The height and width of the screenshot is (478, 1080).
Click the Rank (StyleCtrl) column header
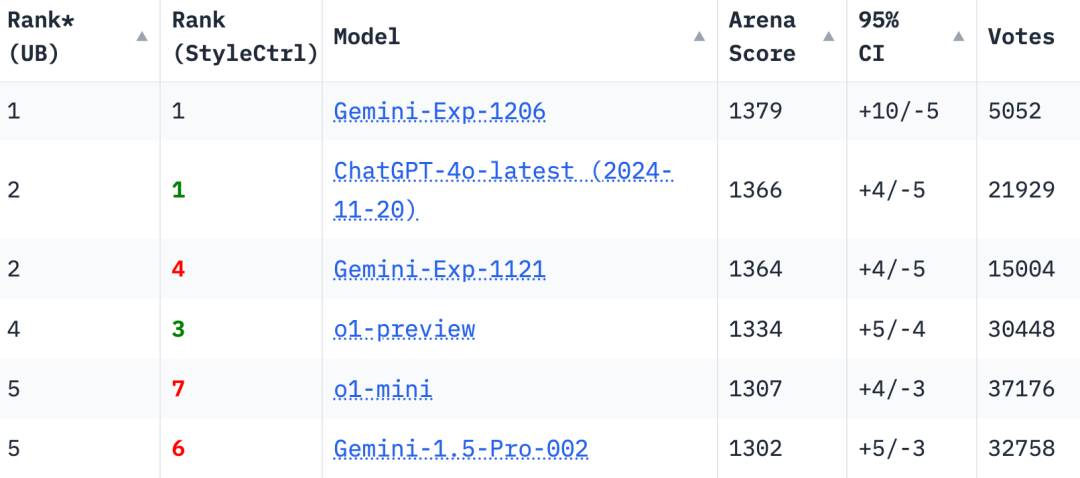(245, 37)
